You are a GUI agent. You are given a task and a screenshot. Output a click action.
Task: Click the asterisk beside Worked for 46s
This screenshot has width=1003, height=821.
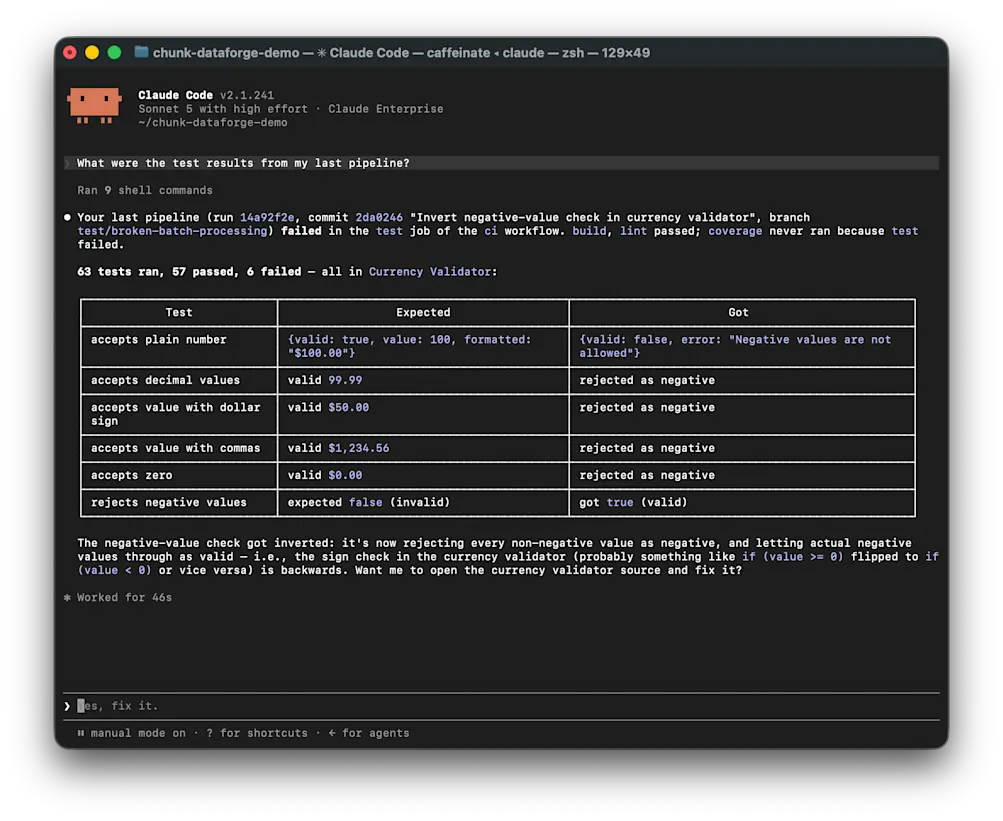pos(67,598)
